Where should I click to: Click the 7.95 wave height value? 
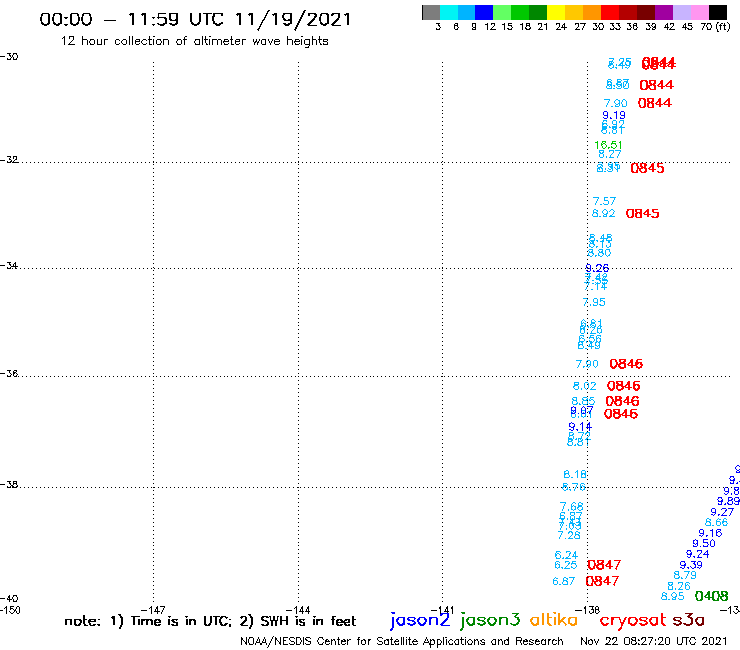tap(594, 302)
